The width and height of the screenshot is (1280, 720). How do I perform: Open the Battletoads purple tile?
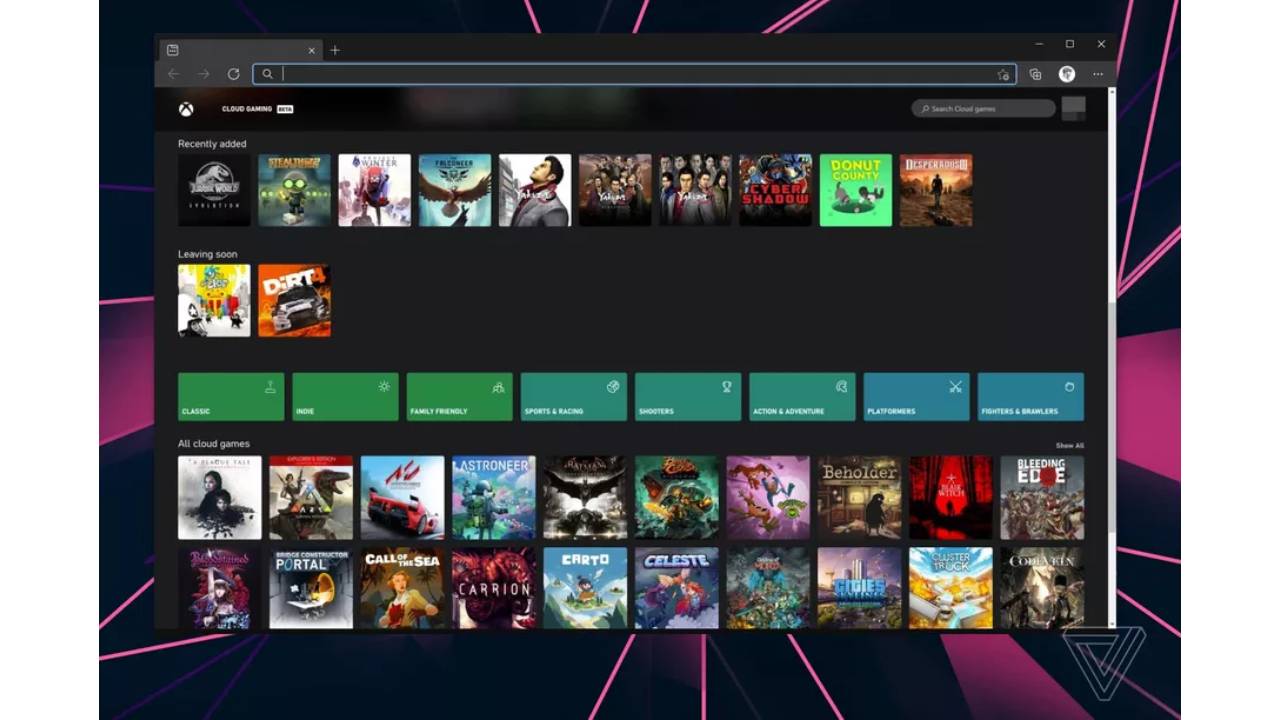coord(768,498)
